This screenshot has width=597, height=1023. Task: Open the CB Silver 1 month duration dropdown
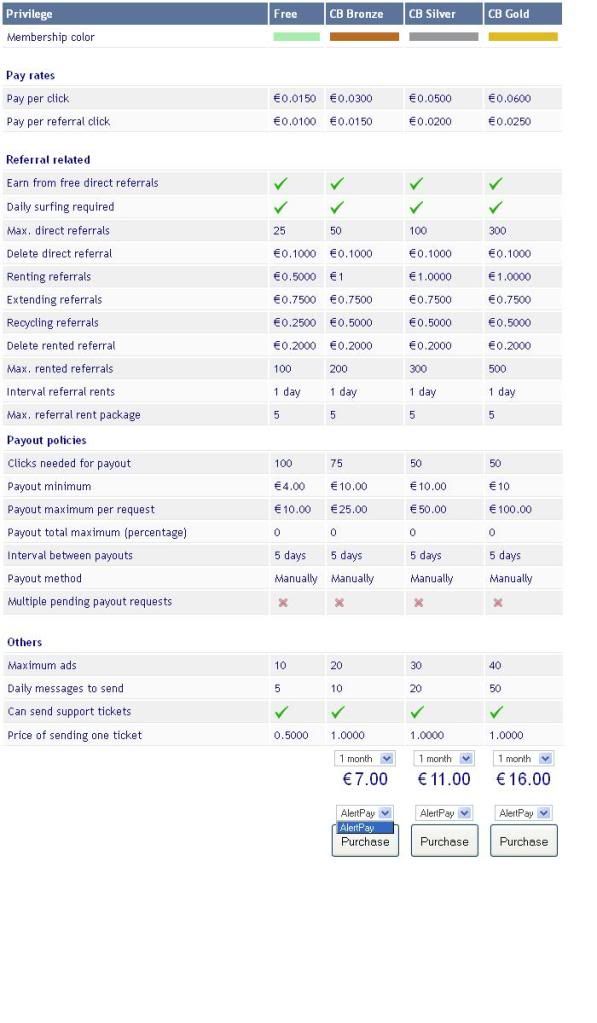[x=444, y=759]
